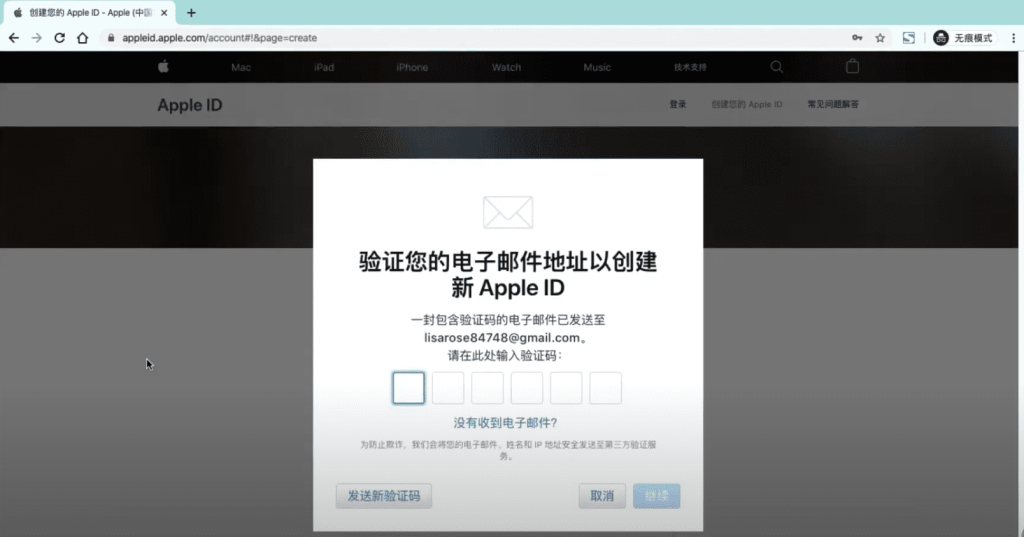Focus the second verification code box
Viewport: 1024px width, 537px height.
[x=448, y=388]
